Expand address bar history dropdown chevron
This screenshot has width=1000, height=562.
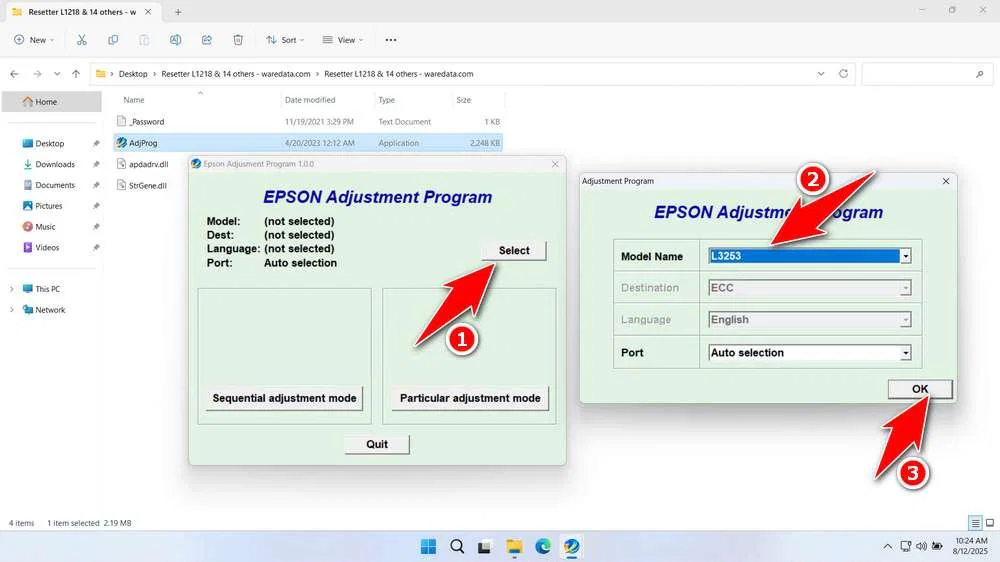pyautogui.click(x=821, y=74)
